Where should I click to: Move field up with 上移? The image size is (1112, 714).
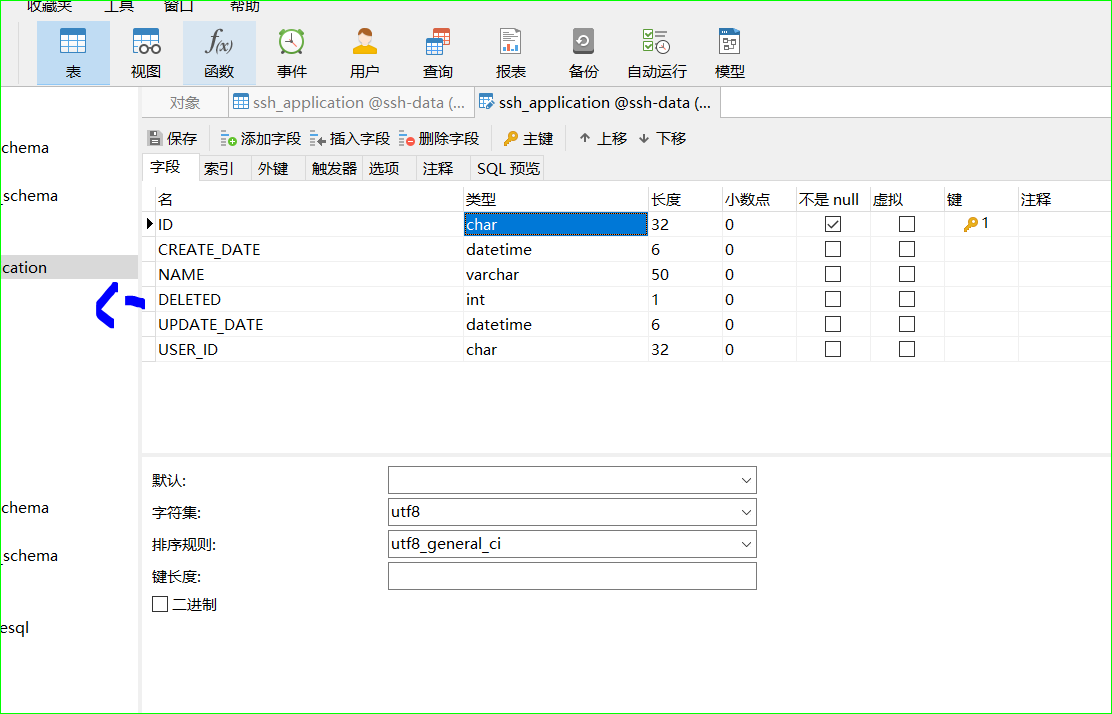click(x=603, y=138)
